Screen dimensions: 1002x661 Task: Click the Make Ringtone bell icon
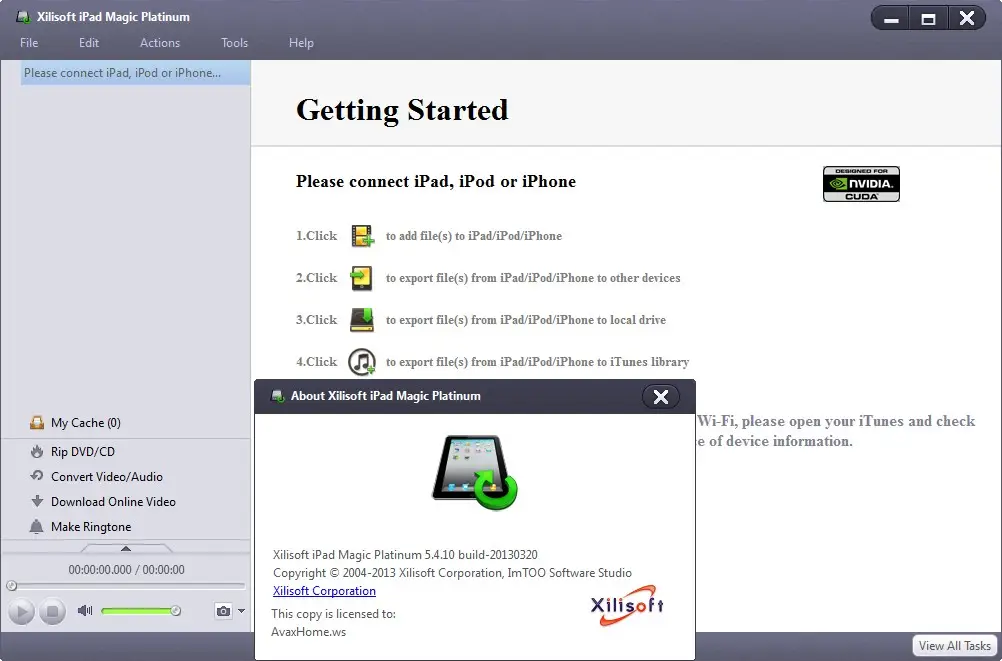point(36,526)
